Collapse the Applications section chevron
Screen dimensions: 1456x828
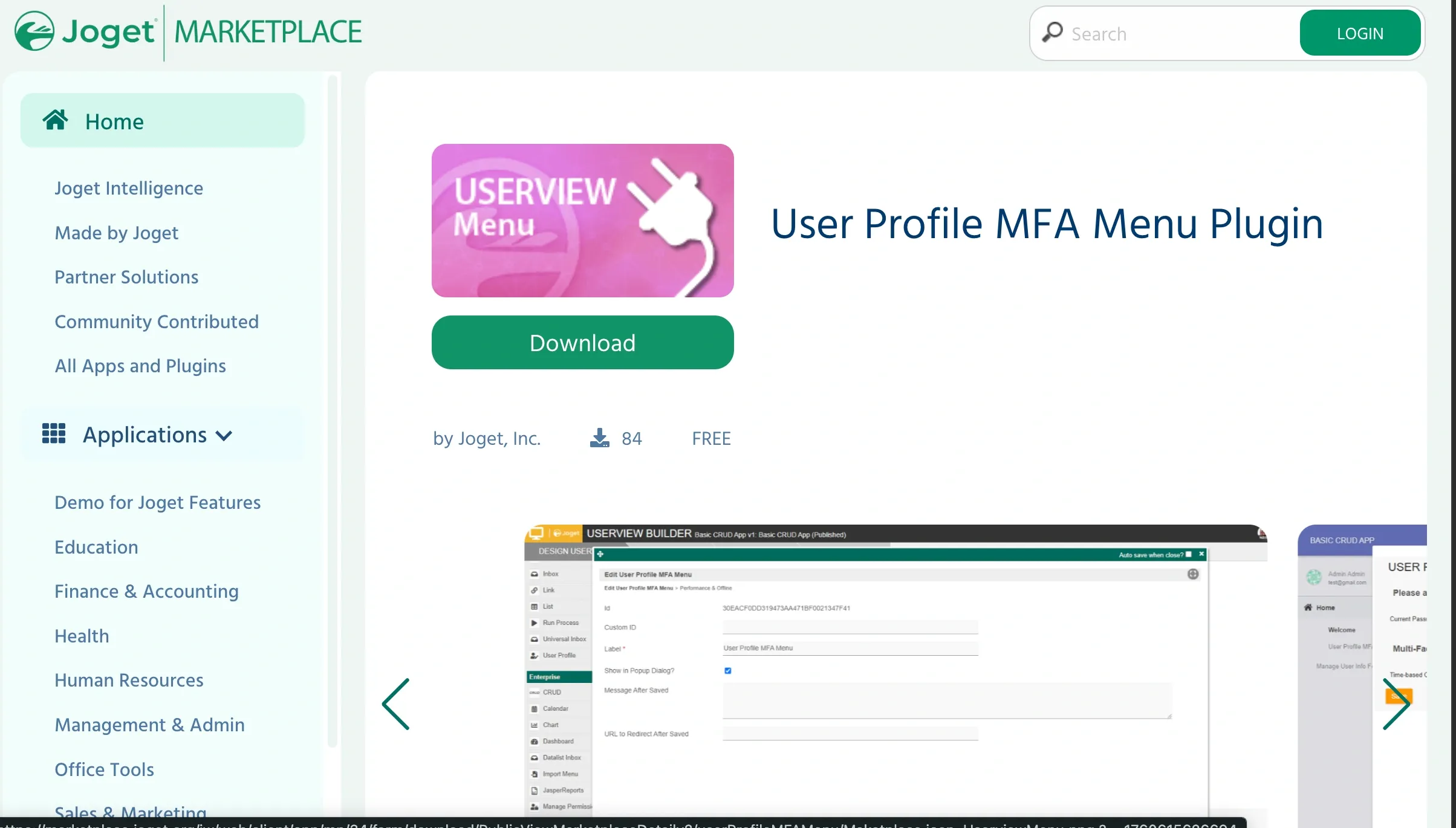point(224,436)
